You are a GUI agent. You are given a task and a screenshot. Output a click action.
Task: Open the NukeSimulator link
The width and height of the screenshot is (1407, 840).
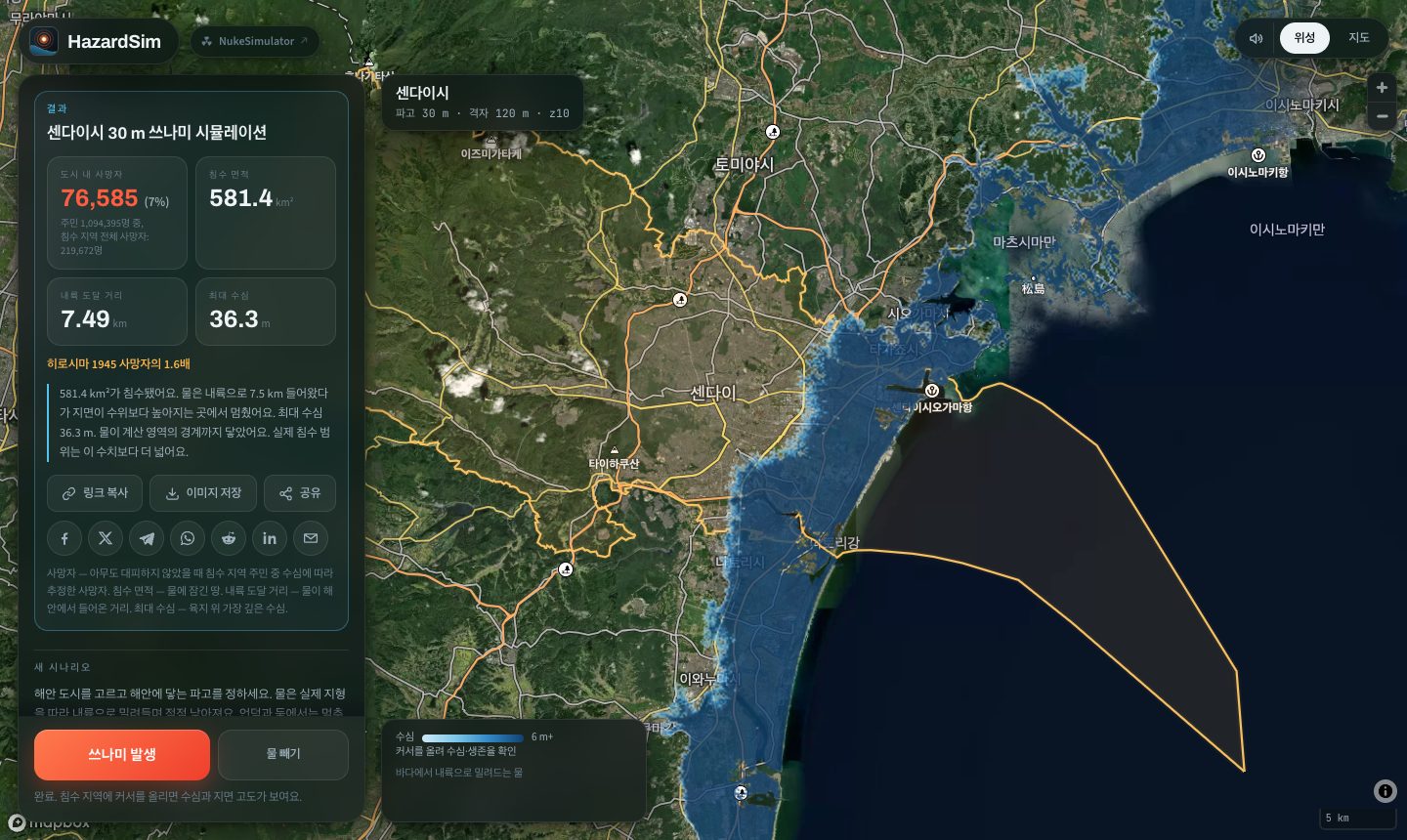click(255, 41)
